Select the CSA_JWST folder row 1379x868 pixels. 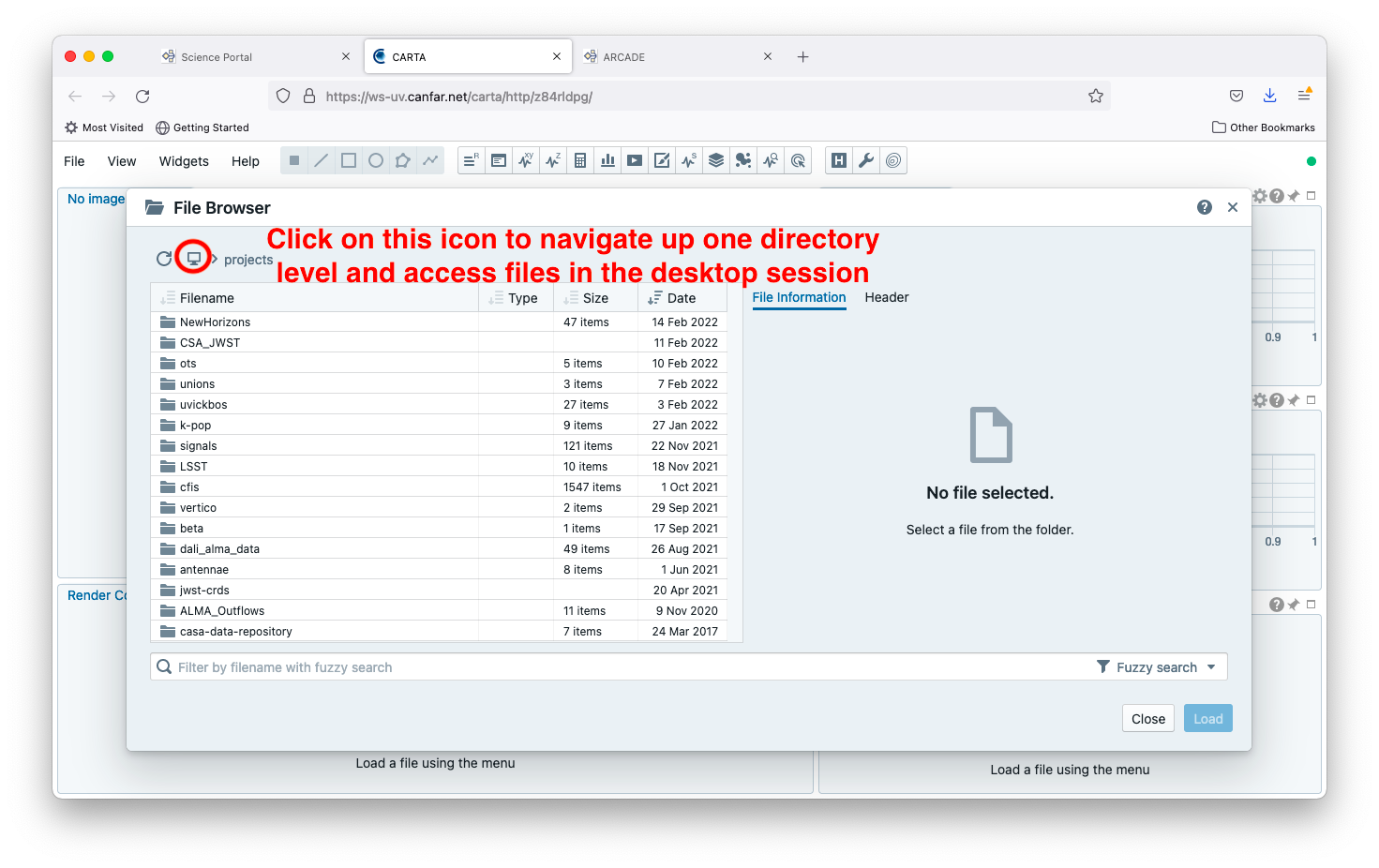point(439,342)
